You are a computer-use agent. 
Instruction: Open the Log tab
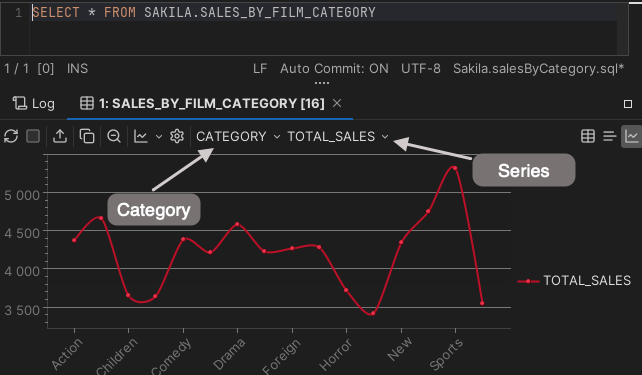coord(34,104)
